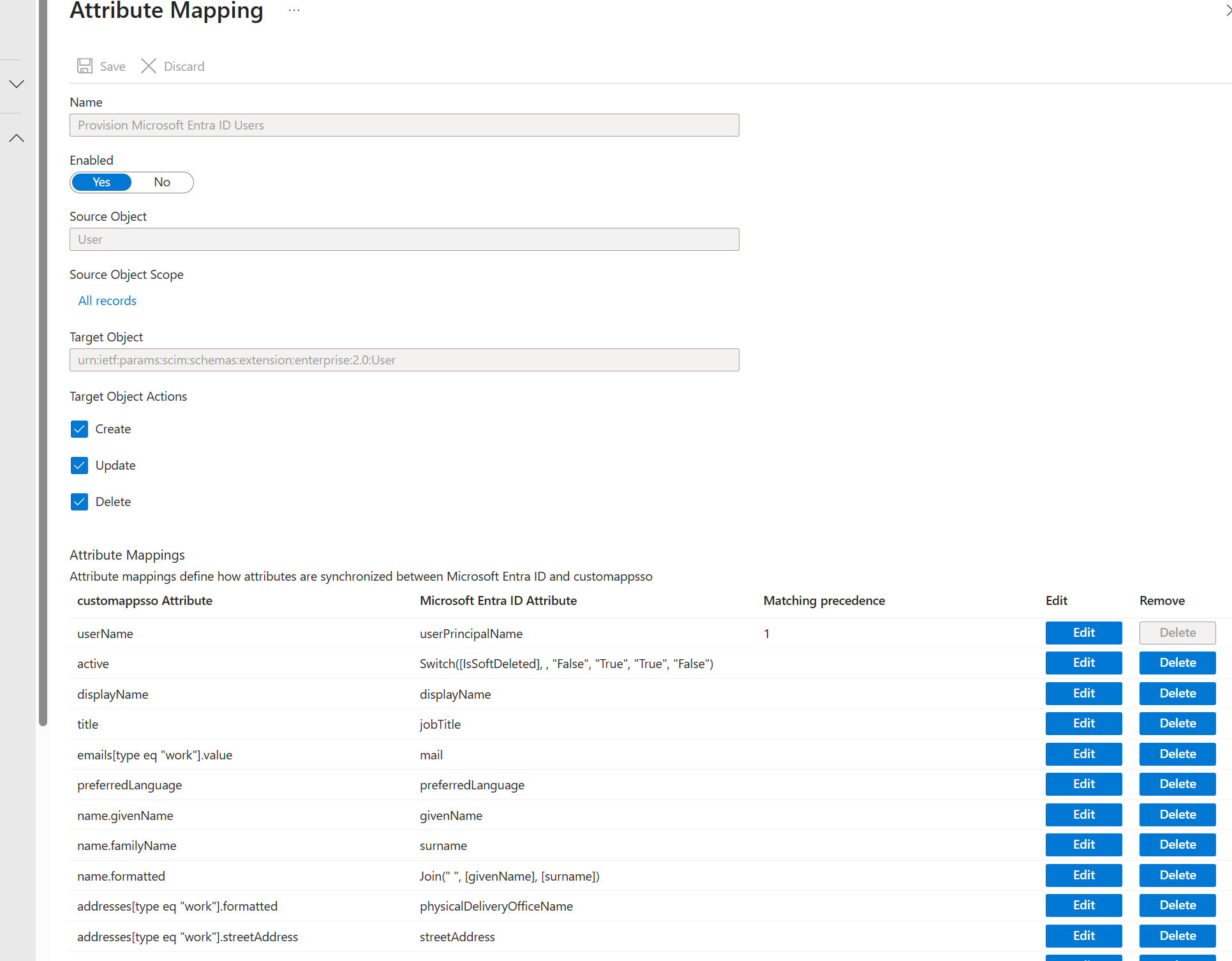Edit the preferredLanguage mapping
Screen dimensions: 1232x961
point(1084,784)
